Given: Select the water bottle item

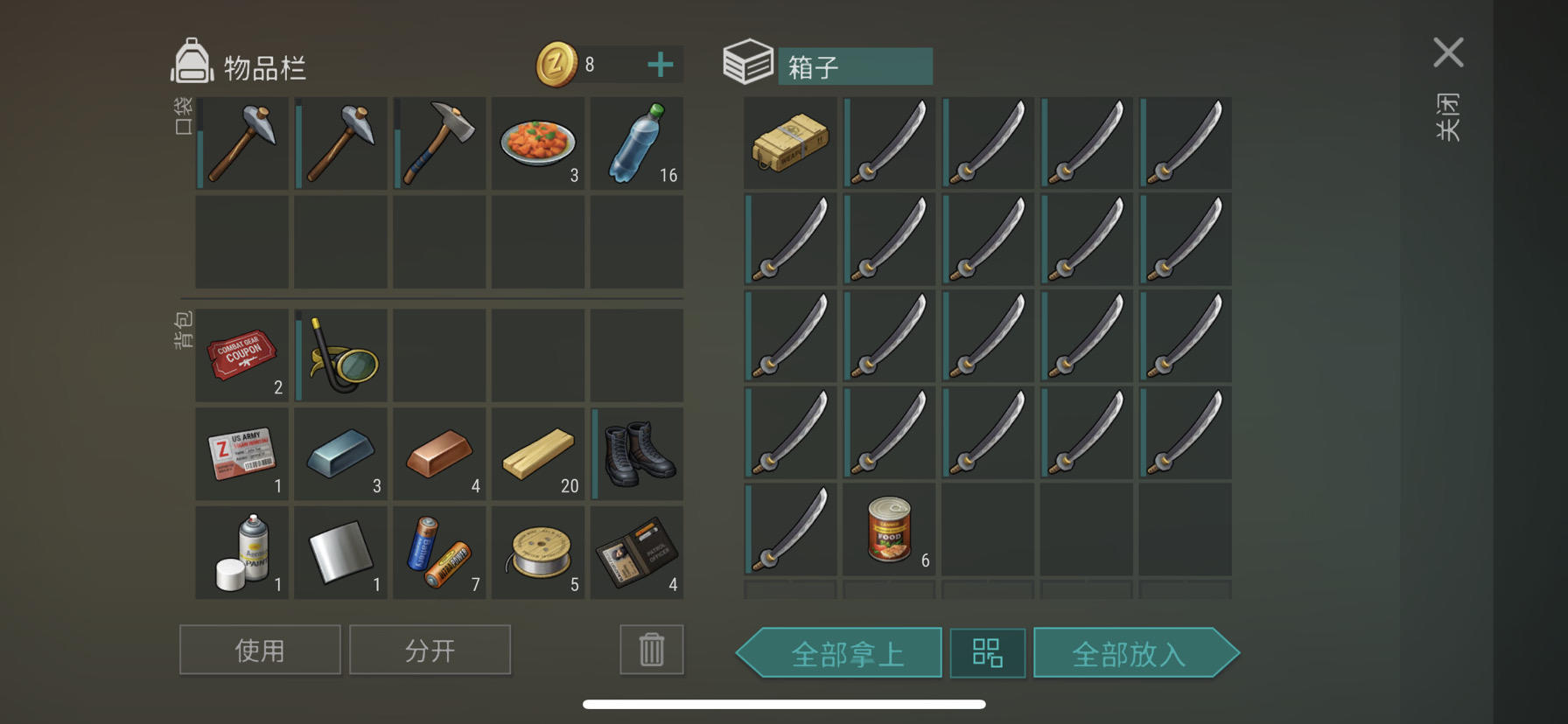Looking at the screenshot, I should pos(637,143).
